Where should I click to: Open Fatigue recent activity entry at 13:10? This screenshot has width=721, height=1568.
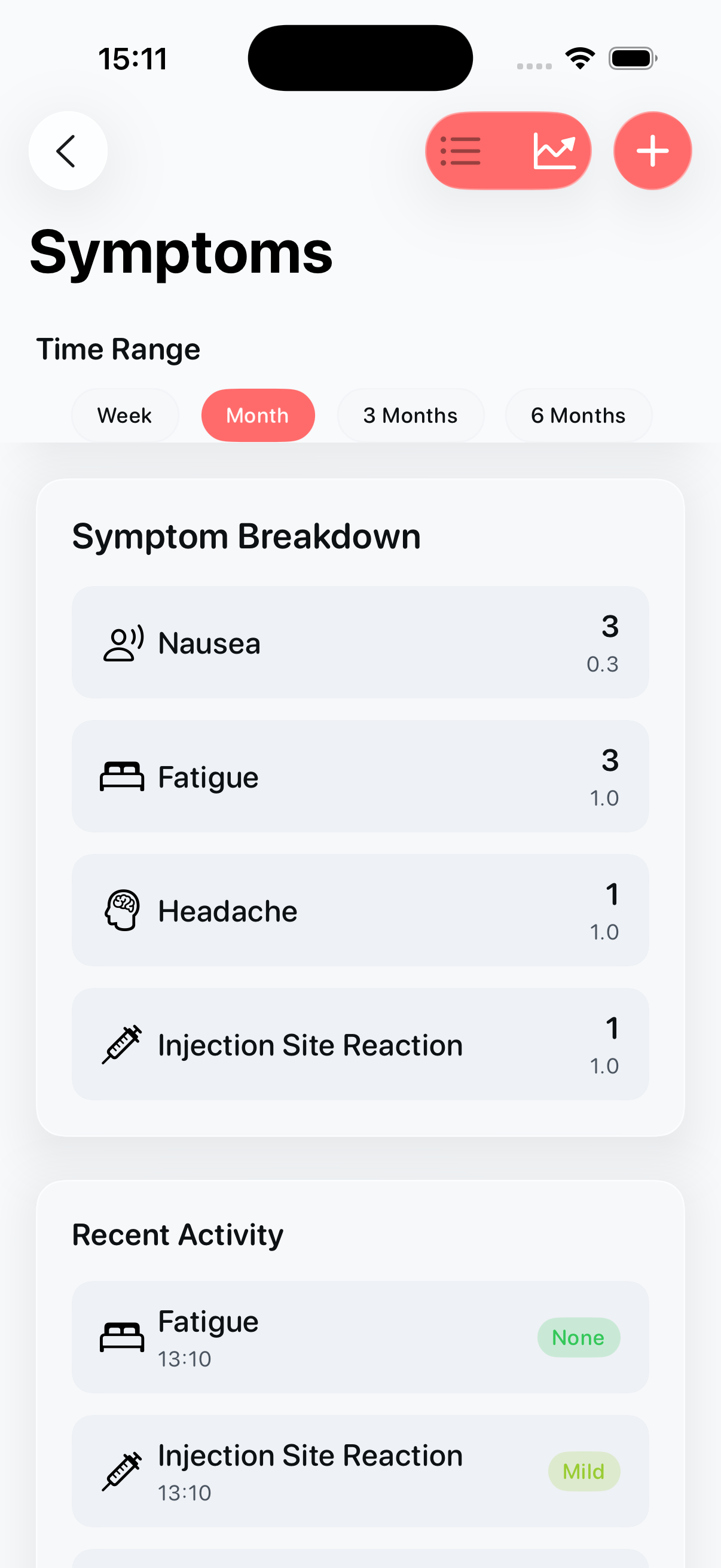click(x=360, y=1337)
